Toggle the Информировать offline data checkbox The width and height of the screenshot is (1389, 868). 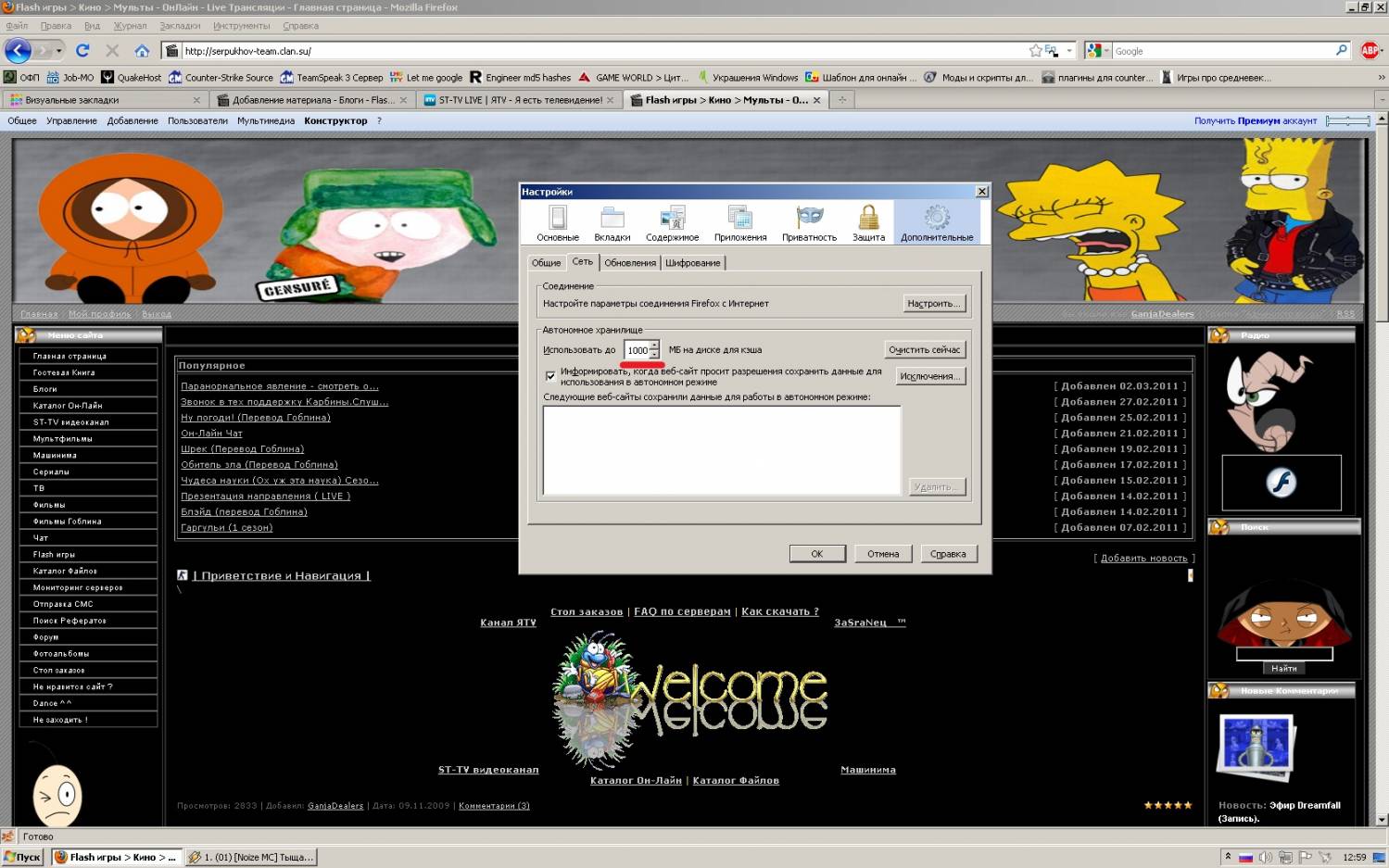click(550, 376)
